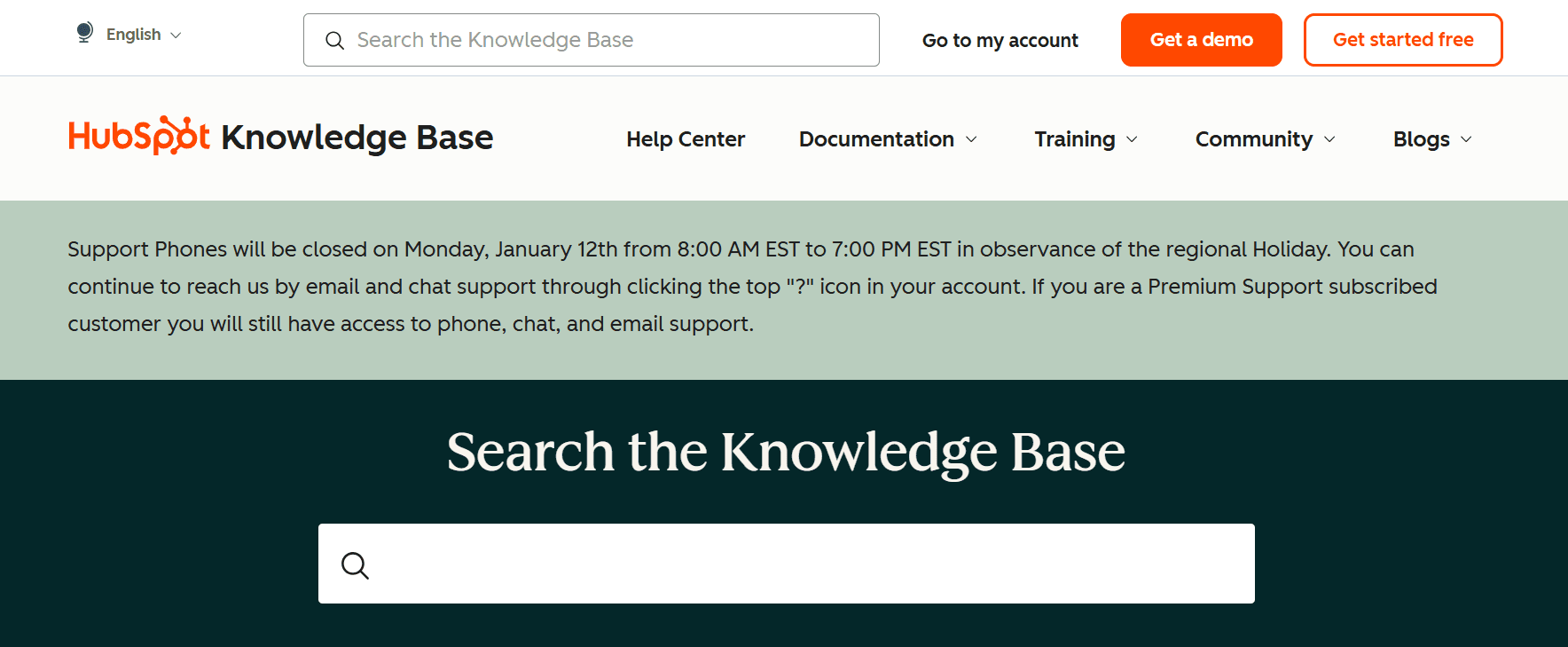This screenshot has width=1568, height=647.
Task: Open the Help Center page
Action: 685,139
